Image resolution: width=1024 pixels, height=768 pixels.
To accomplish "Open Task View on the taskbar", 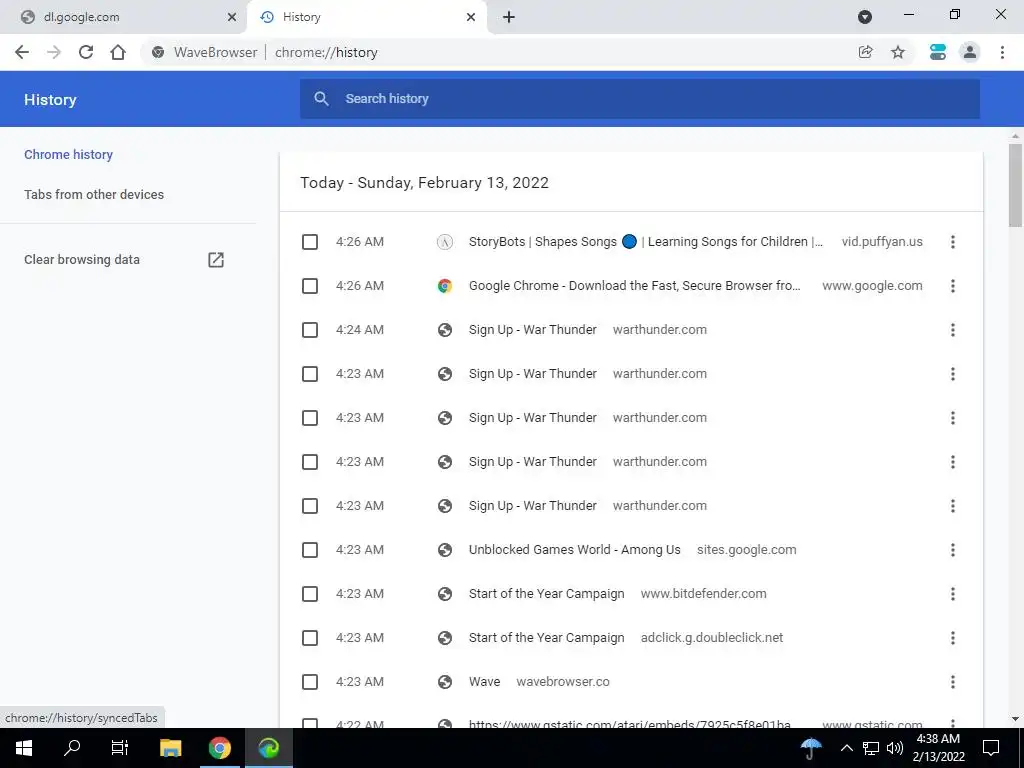I will coord(120,748).
